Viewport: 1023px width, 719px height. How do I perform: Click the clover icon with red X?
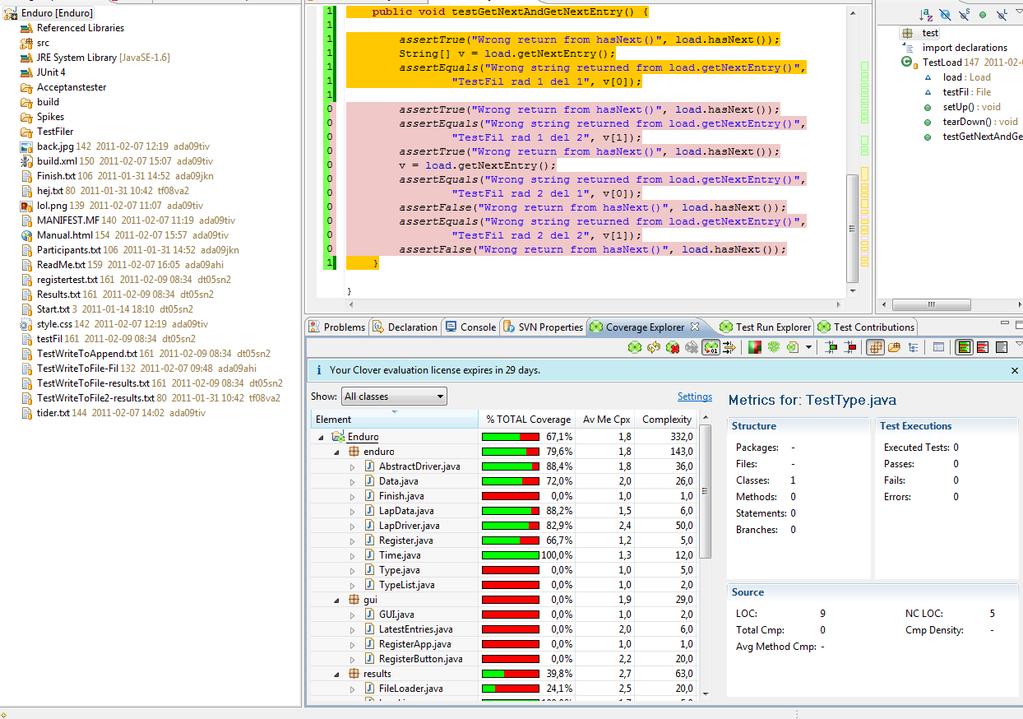coord(672,348)
